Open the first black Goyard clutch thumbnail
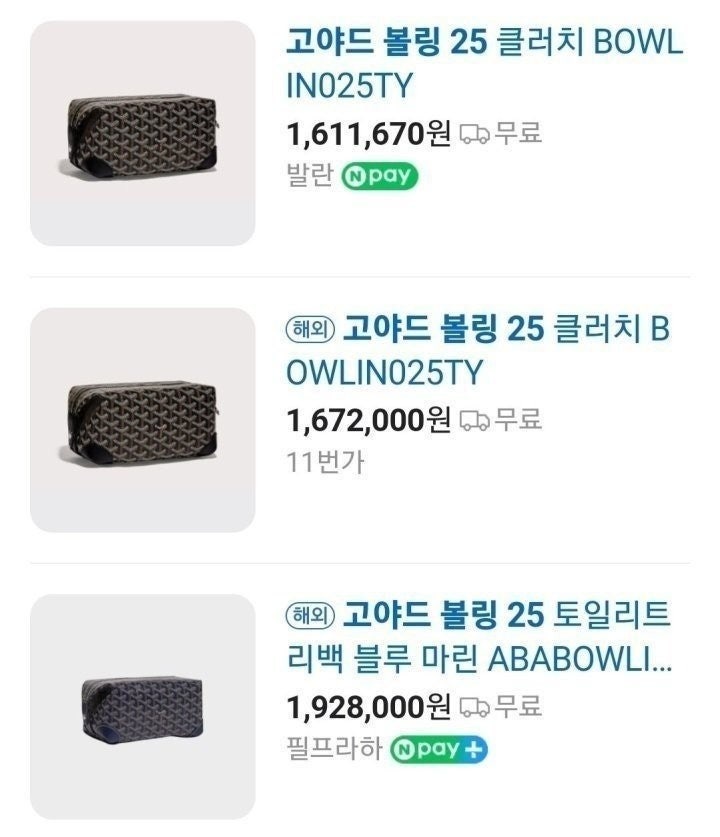The height and width of the screenshot is (837, 720). click(x=142, y=133)
